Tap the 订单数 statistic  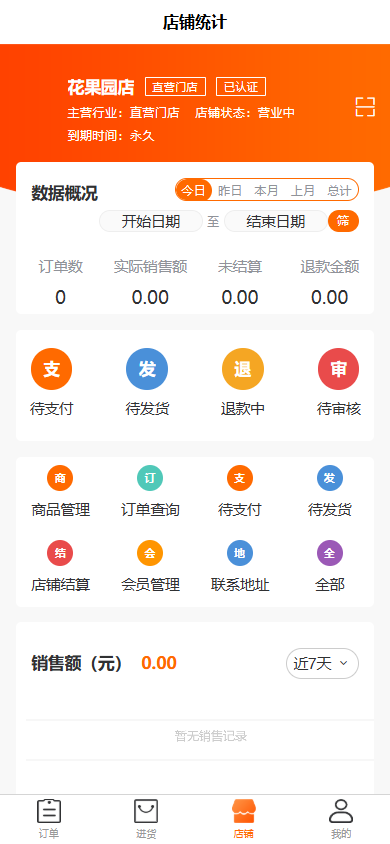click(x=61, y=282)
